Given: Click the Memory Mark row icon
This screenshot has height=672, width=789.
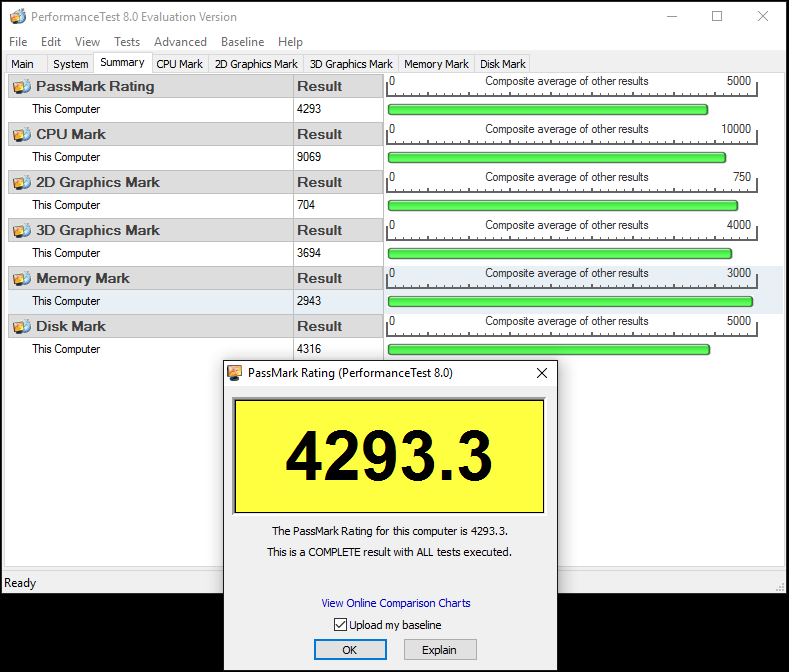Looking at the screenshot, I should (x=22, y=278).
